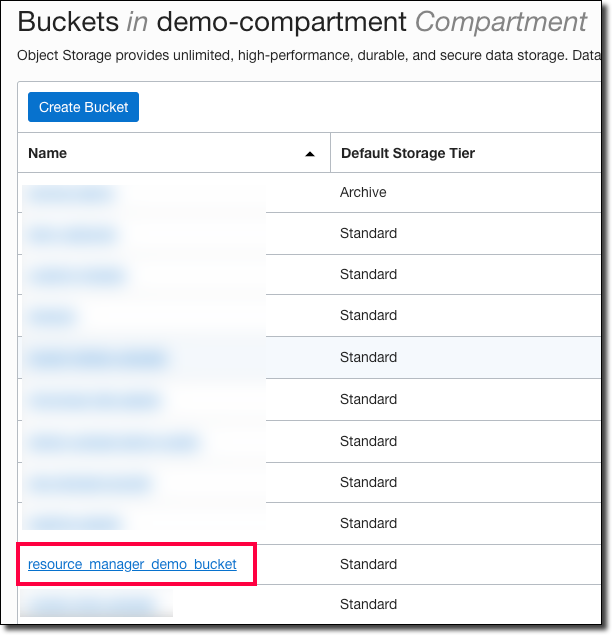612x635 pixels.
Task: Open blurred bucket link just above resource_manager_demo_bucket
Action: (74, 523)
